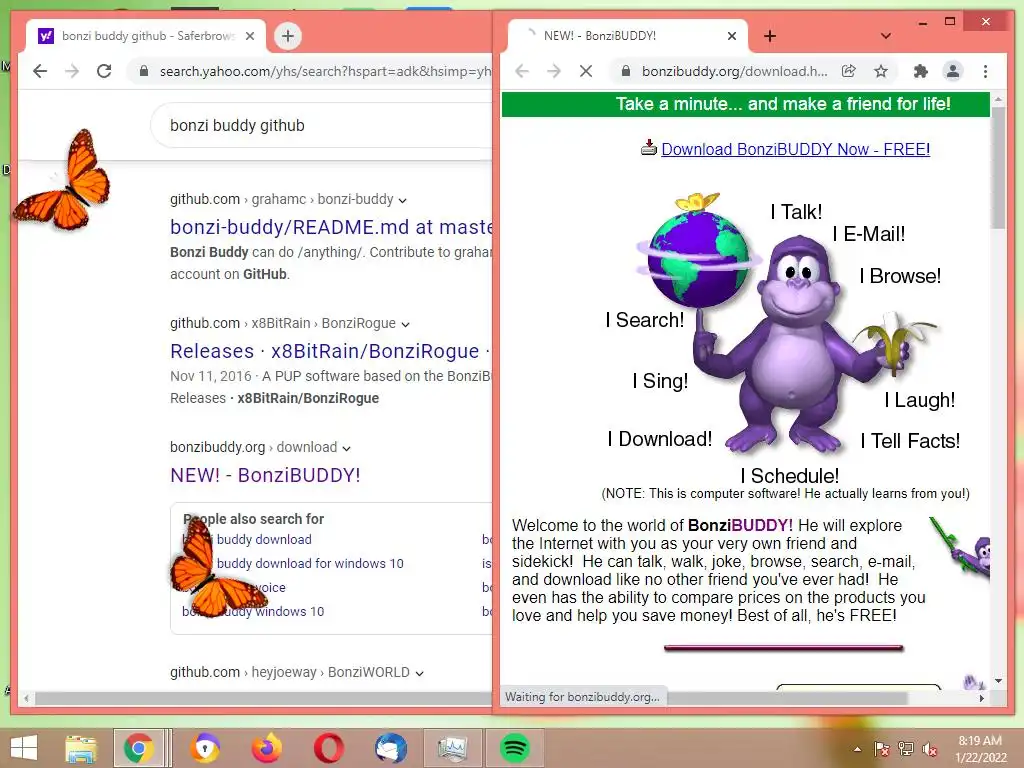Image resolution: width=1024 pixels, height=768 pixels.
Task: Open Spotify from the taskbar
Action: (x=515, y=748)
